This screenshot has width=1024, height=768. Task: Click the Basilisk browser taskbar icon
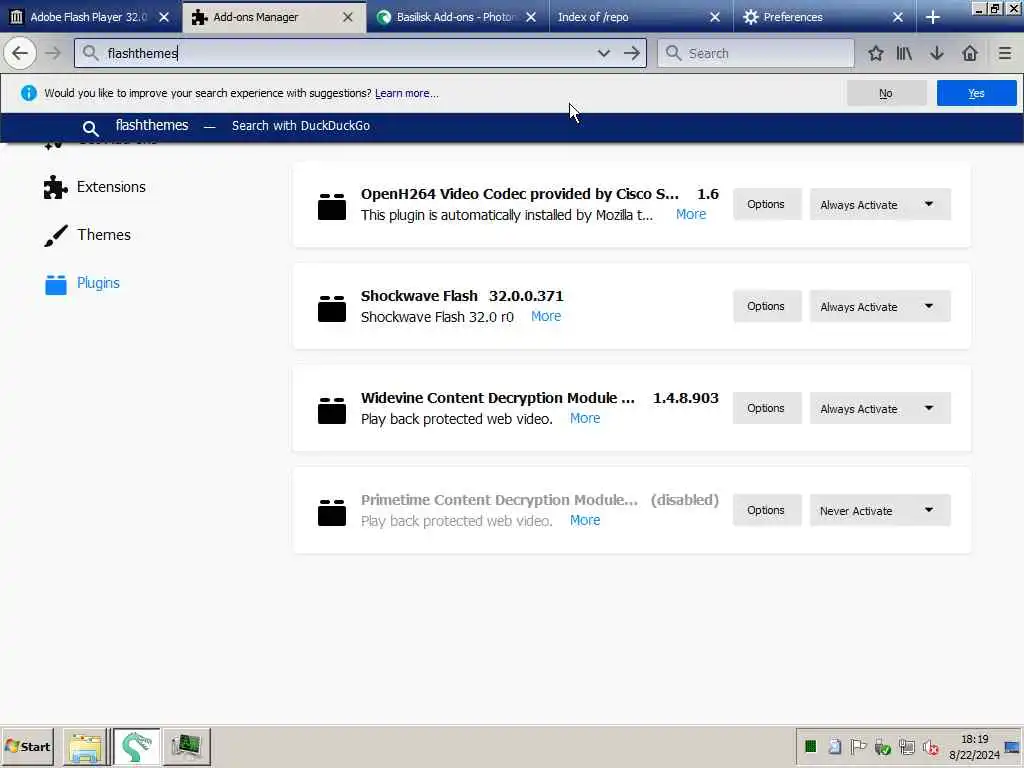(136, 746)
